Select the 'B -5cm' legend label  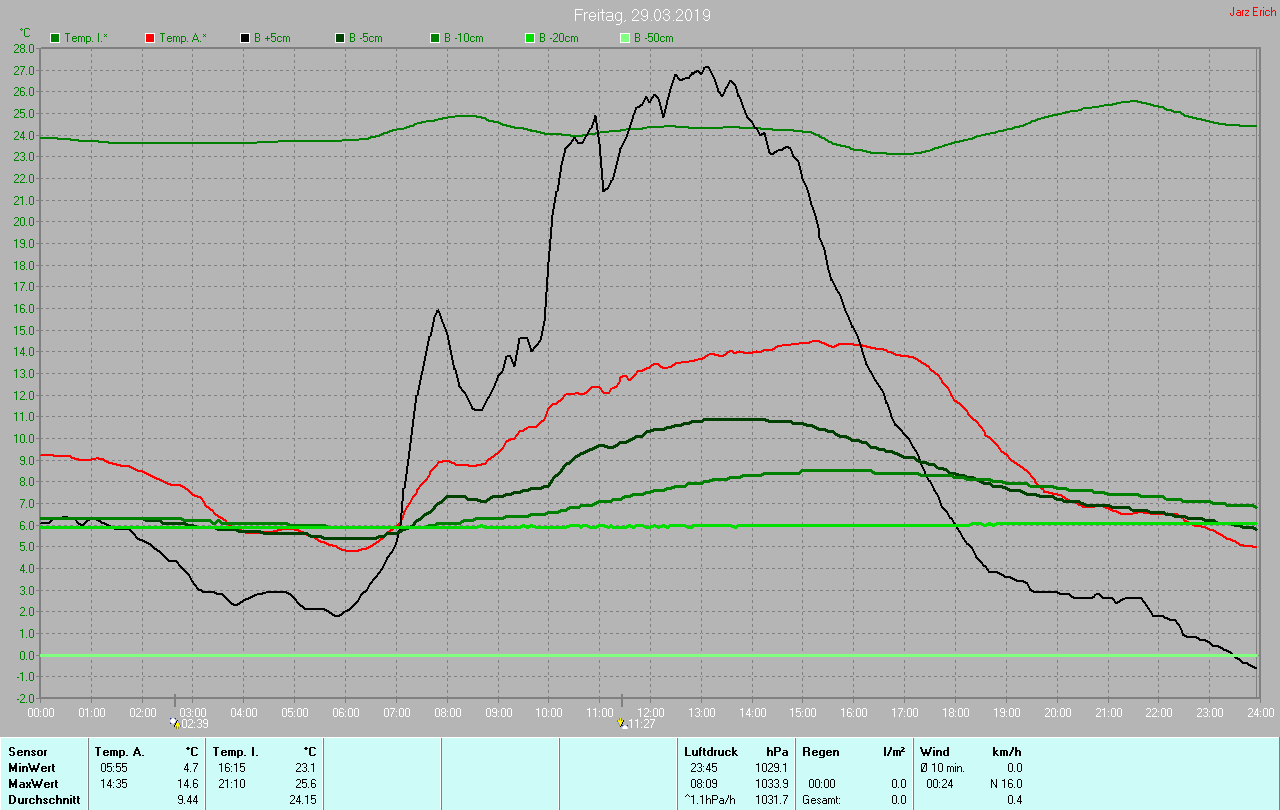point(367,38)
